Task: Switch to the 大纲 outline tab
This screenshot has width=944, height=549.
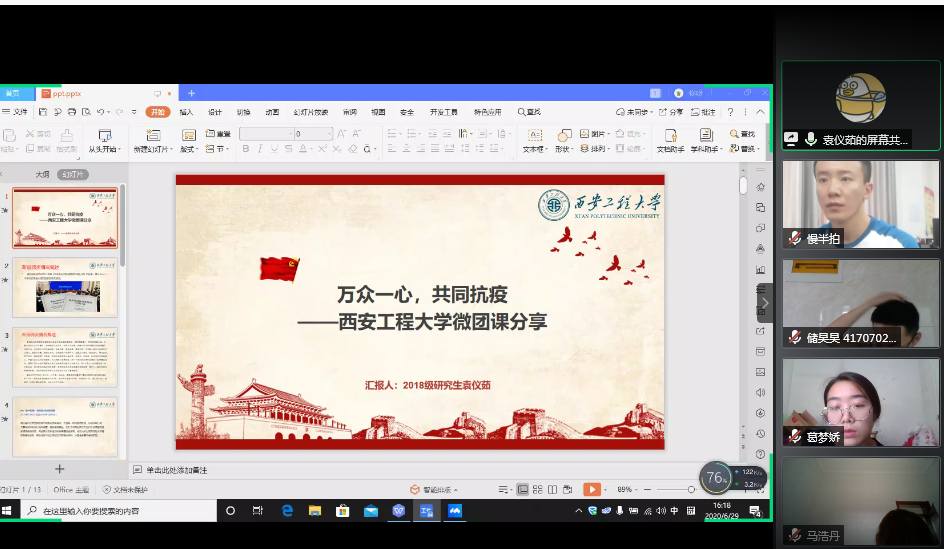Action: pos(43,174)
